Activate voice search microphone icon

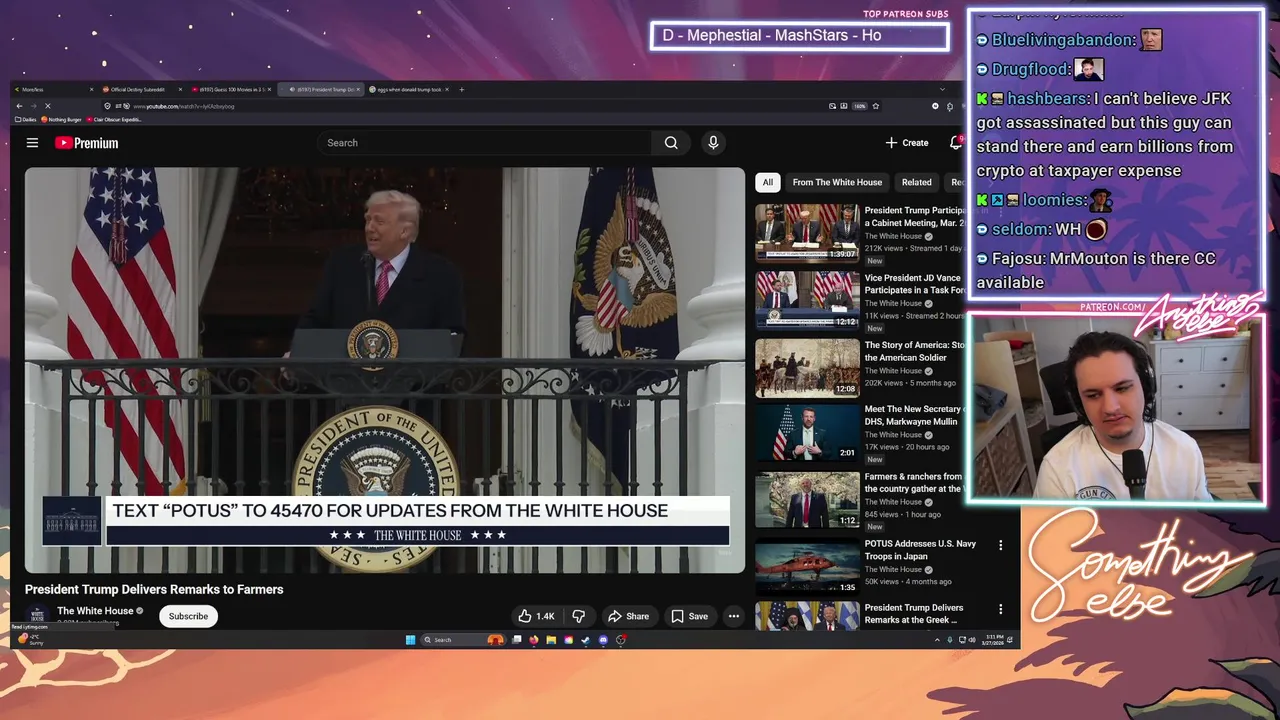click(713, 143)
